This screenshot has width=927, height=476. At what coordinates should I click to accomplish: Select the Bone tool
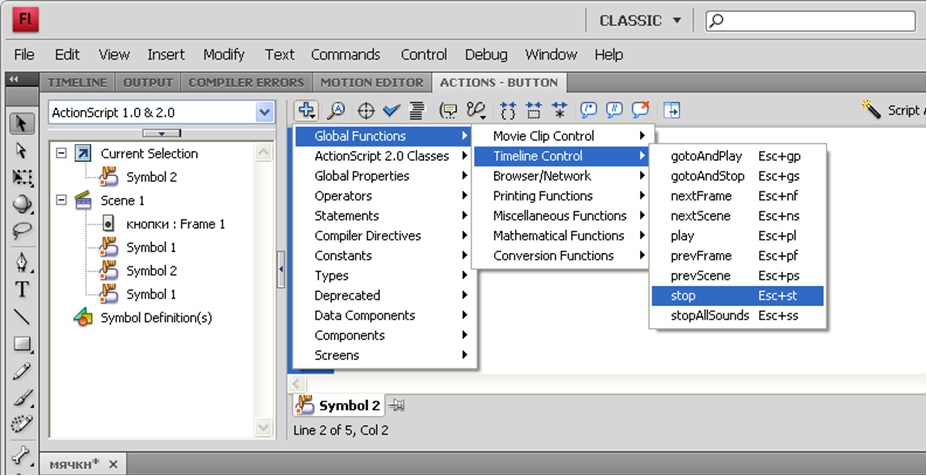point(22,455)
